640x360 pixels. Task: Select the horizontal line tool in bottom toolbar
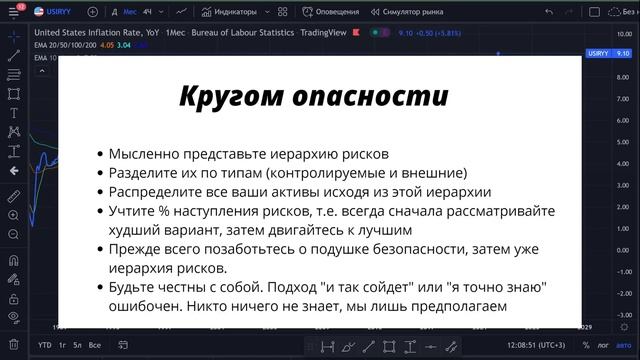(x=431, y=347)
